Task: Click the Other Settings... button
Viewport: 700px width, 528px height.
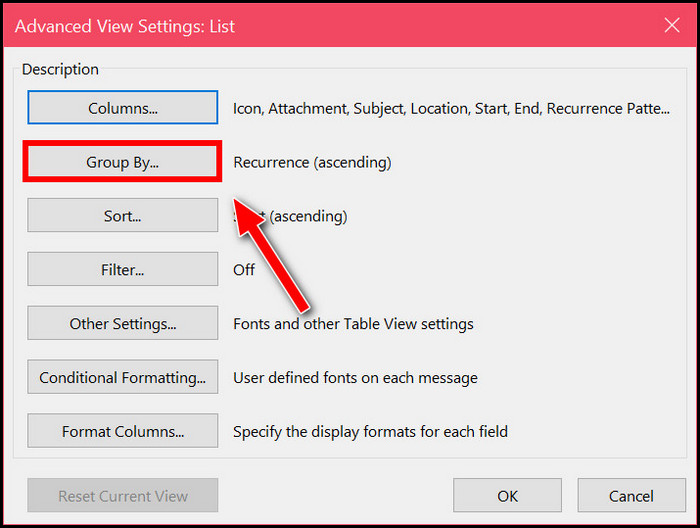Action: click(122, 323)
